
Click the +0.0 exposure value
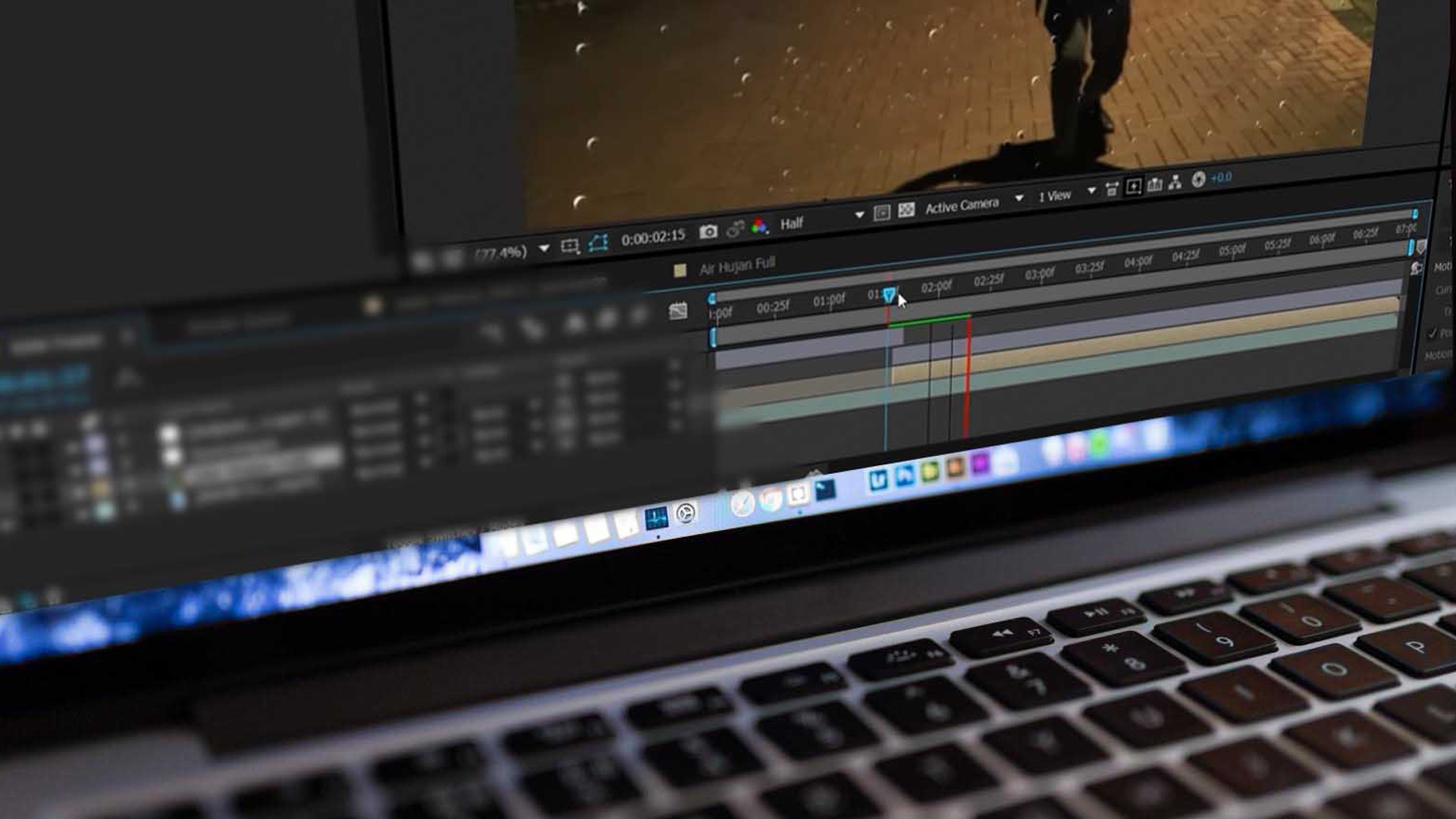click(1221, 177)
